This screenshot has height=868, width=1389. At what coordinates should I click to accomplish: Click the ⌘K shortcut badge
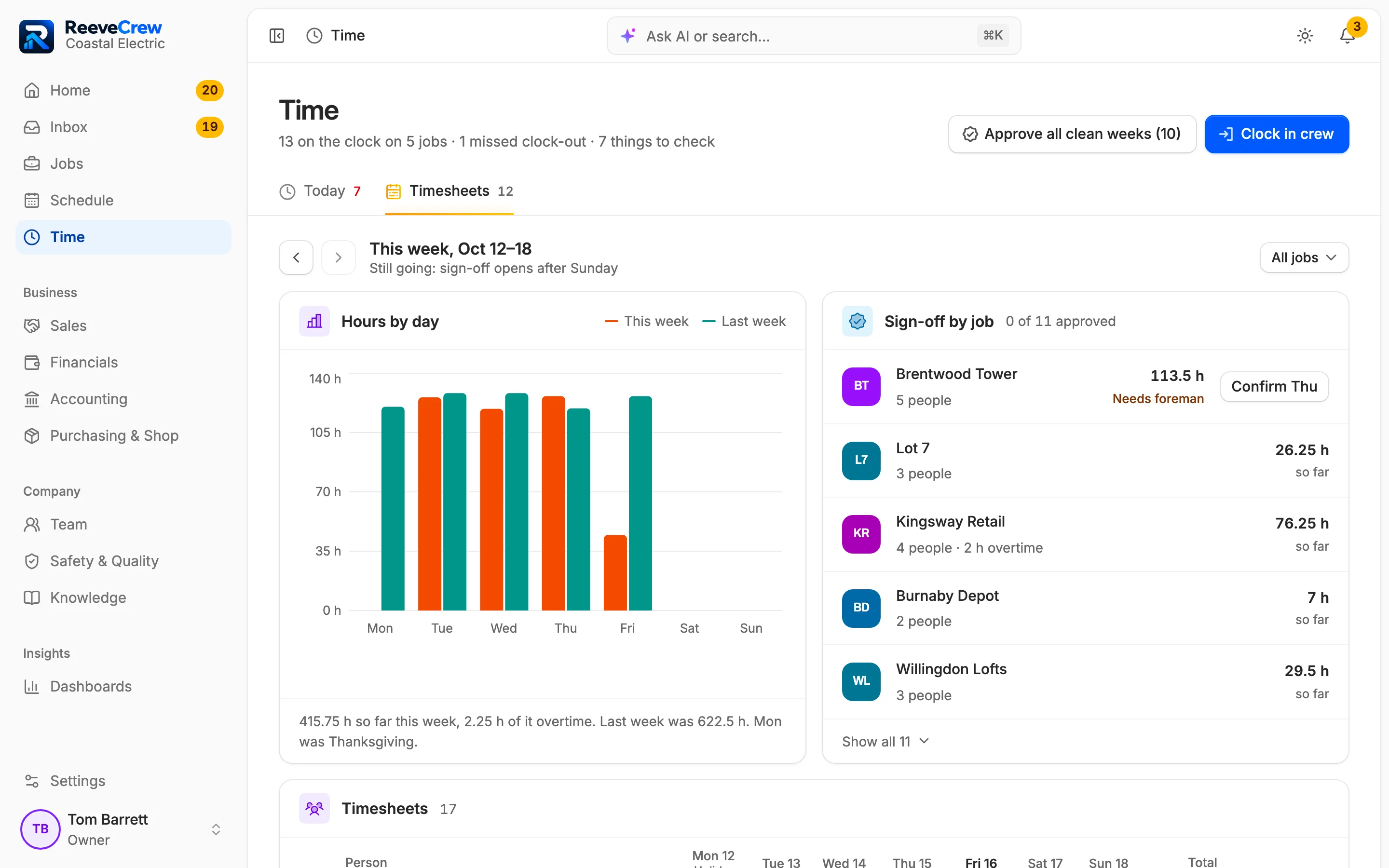(993, 36)
